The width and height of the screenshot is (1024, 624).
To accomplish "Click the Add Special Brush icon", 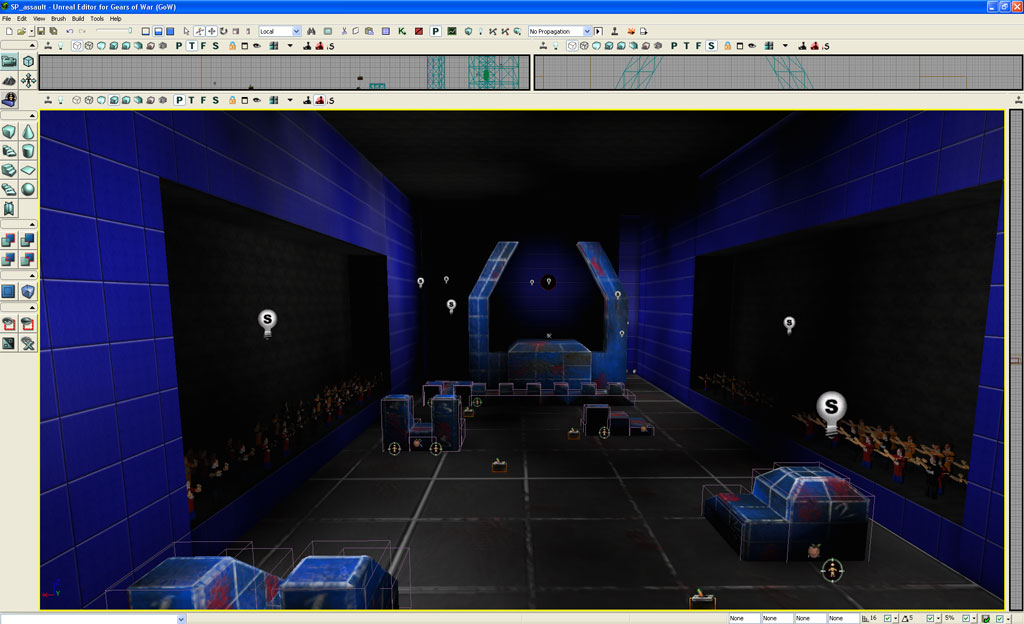I will tap(9, 291).
